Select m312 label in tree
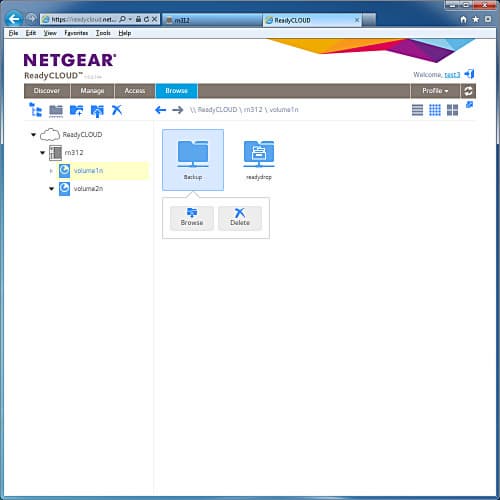The height and width of the screenshot is (500, 500). click(74, 153)
